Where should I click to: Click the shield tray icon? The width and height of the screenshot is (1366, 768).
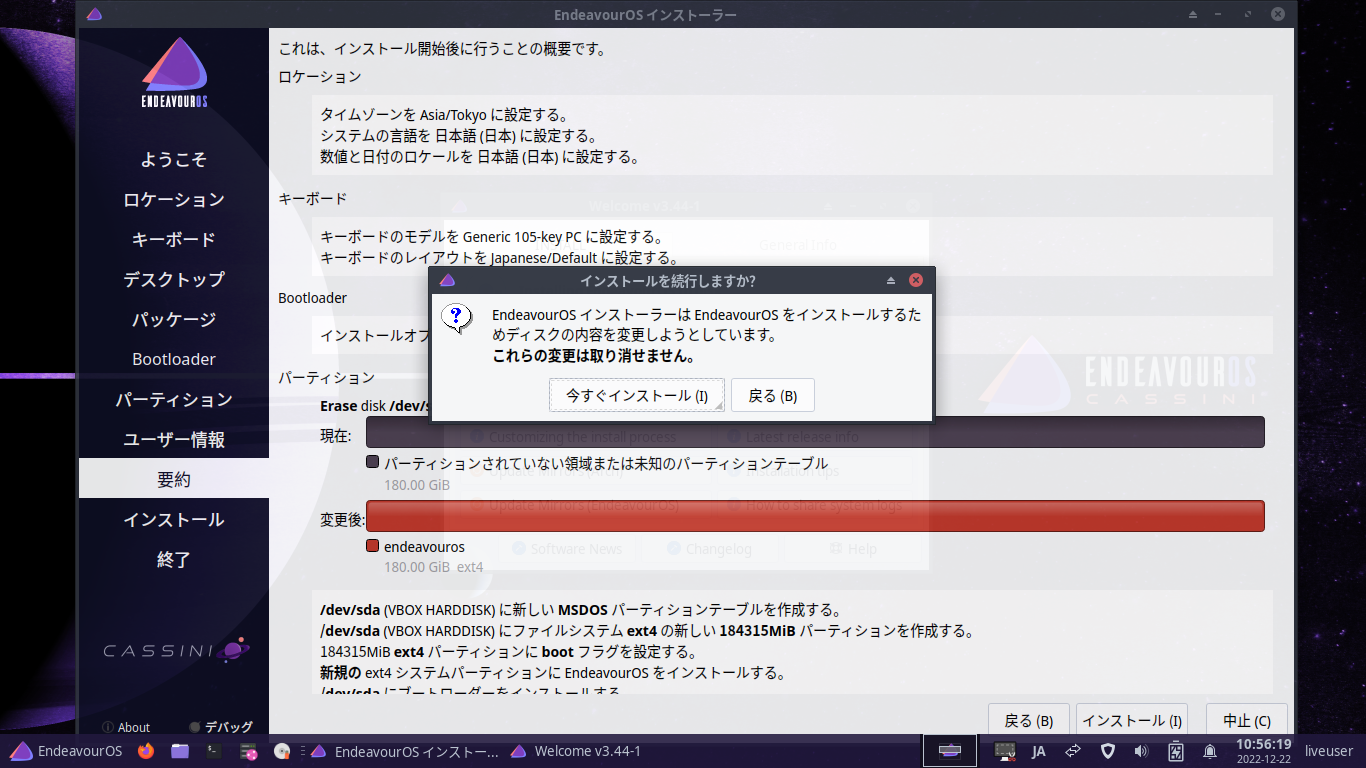click(x=1108, y=751)
